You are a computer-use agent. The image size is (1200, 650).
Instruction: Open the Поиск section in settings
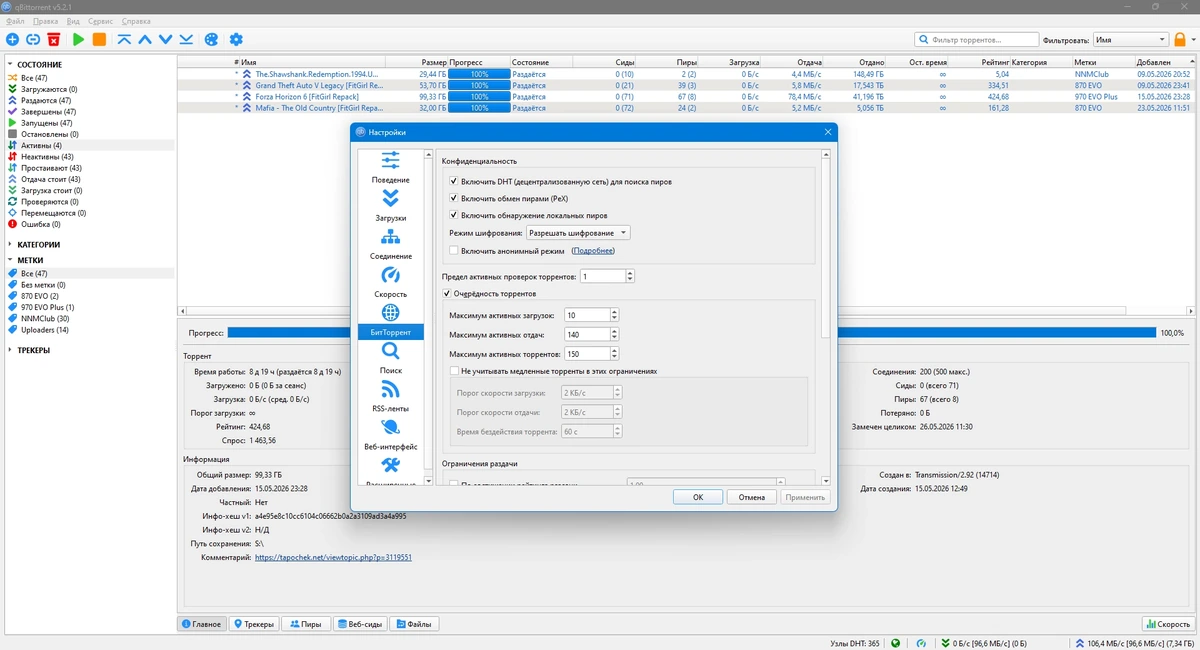click(391, 358)
